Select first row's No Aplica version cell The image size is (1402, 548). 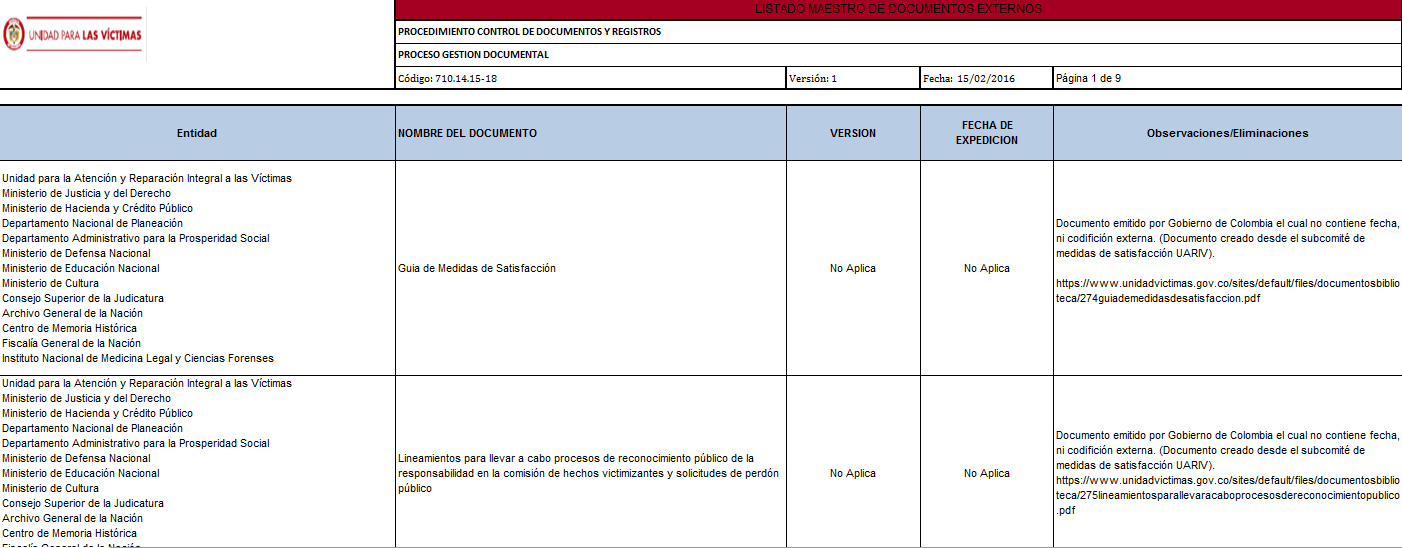853,268
